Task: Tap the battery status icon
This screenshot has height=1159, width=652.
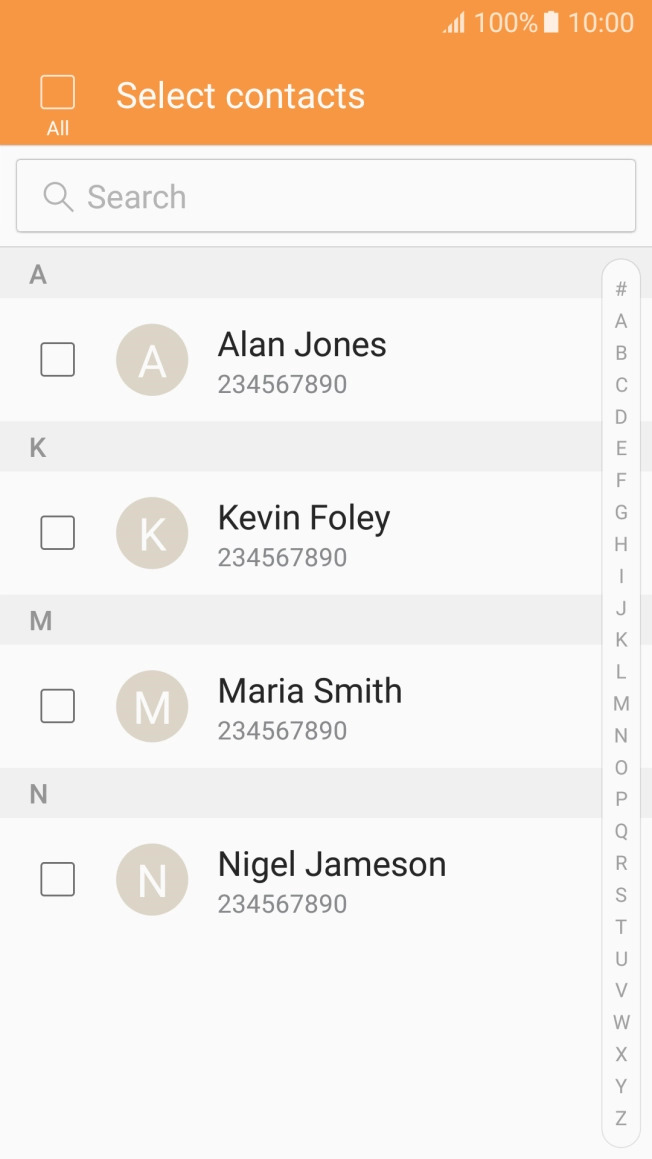Action: [551, 23]
